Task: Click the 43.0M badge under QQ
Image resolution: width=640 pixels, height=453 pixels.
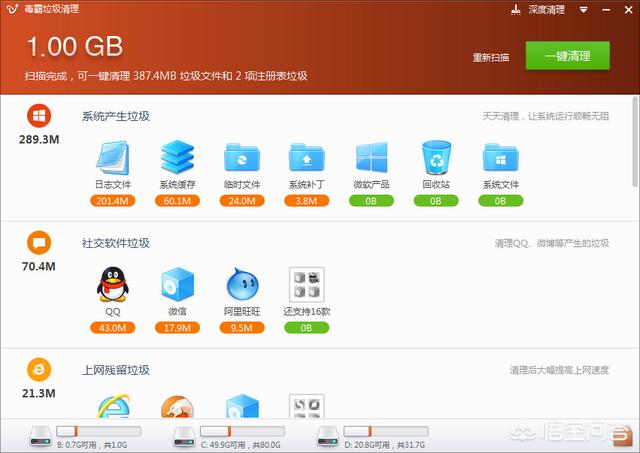Action: (113, 328)
